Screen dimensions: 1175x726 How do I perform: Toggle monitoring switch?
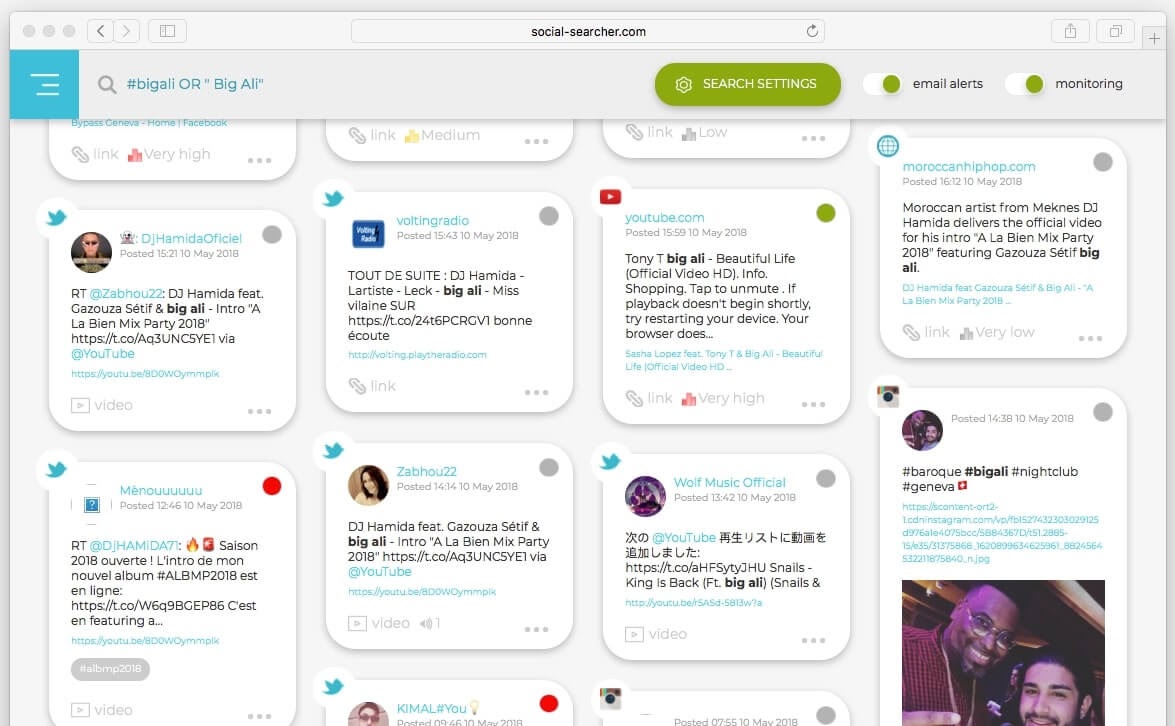(x=1025, y=84)
